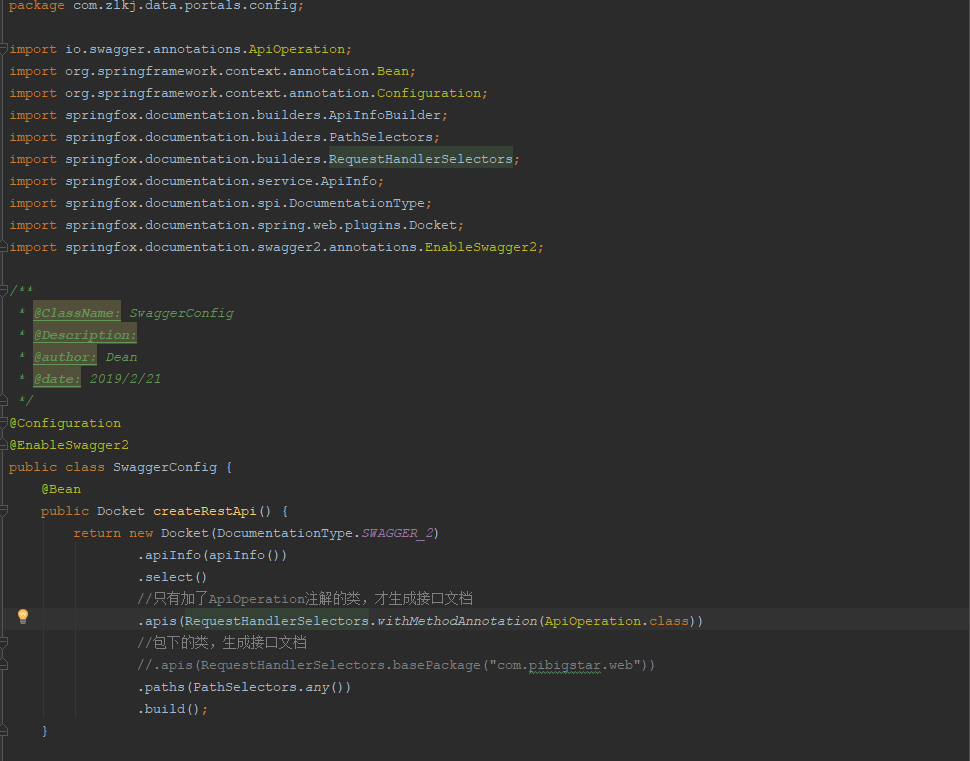Collapse the createRestApi method fold marker
The height and width of the screenshot is (761, 970).
(x=3, y=511)
